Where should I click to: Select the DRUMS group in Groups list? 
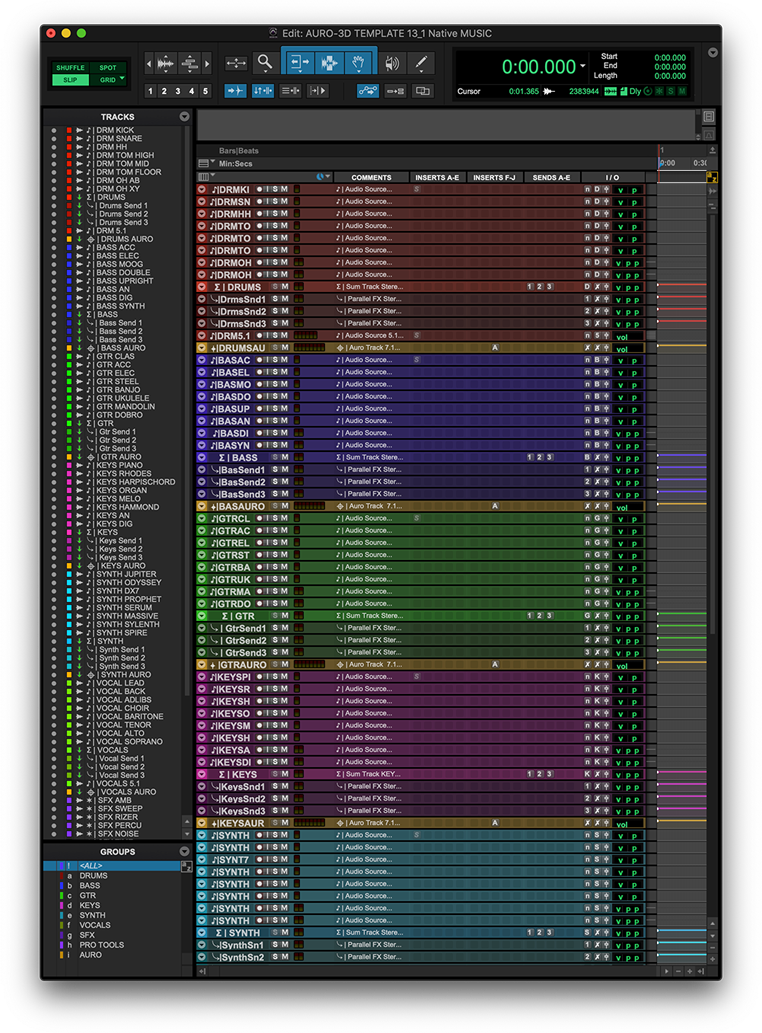pos(94,876)
